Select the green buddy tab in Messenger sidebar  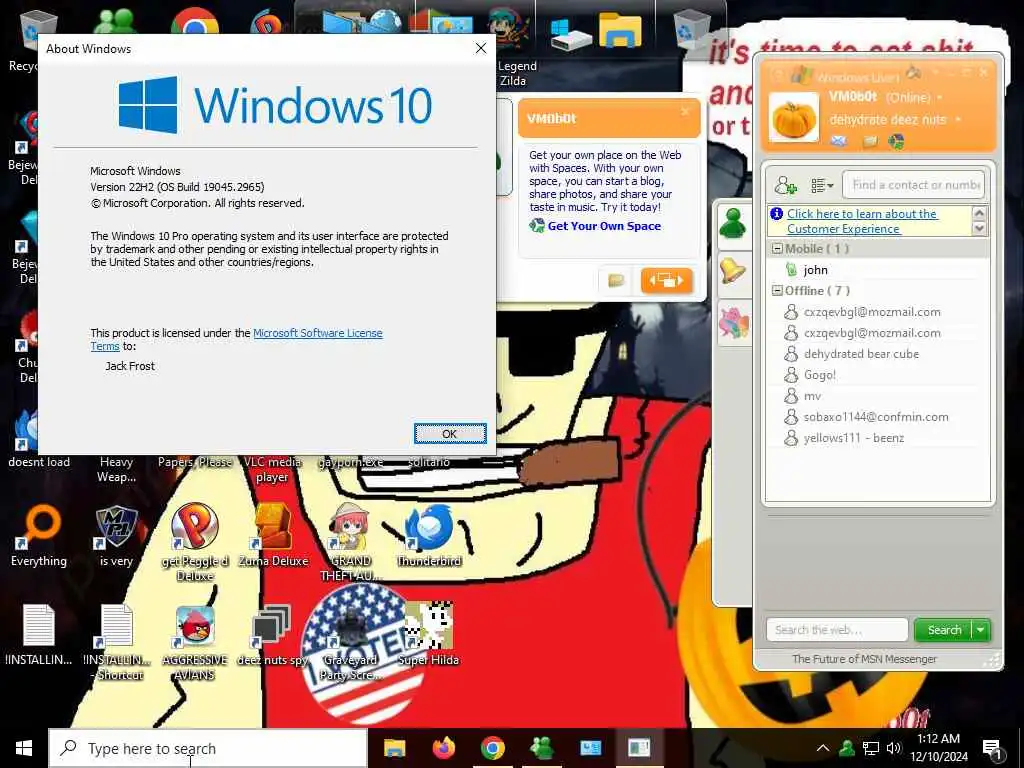click(733, 225)
